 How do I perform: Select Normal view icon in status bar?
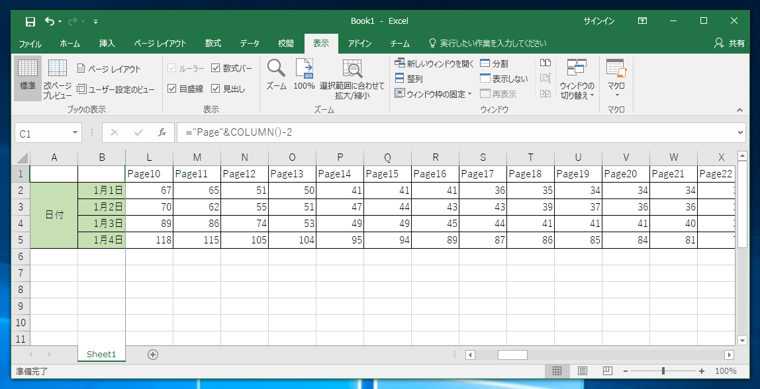[557, 371]
